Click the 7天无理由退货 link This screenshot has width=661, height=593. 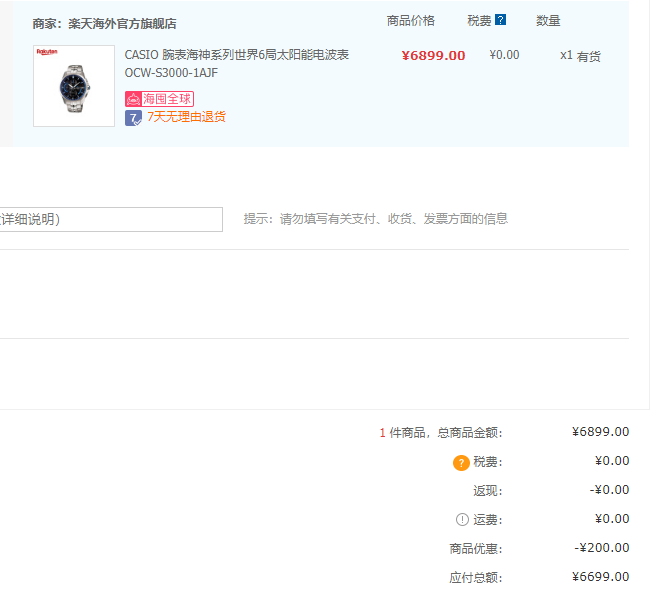(186, 117)
